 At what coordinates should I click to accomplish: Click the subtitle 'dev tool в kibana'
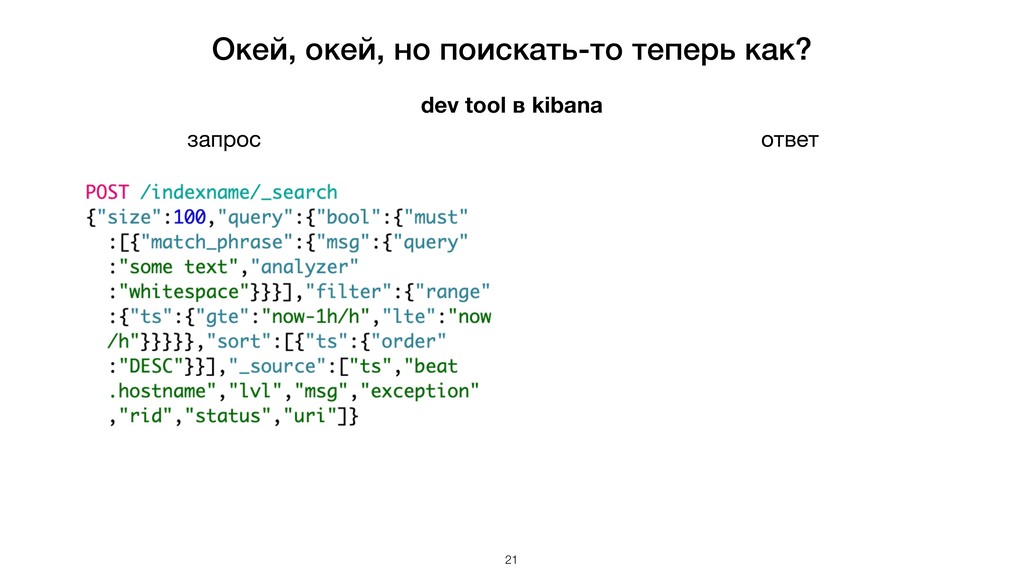point(511,105)
